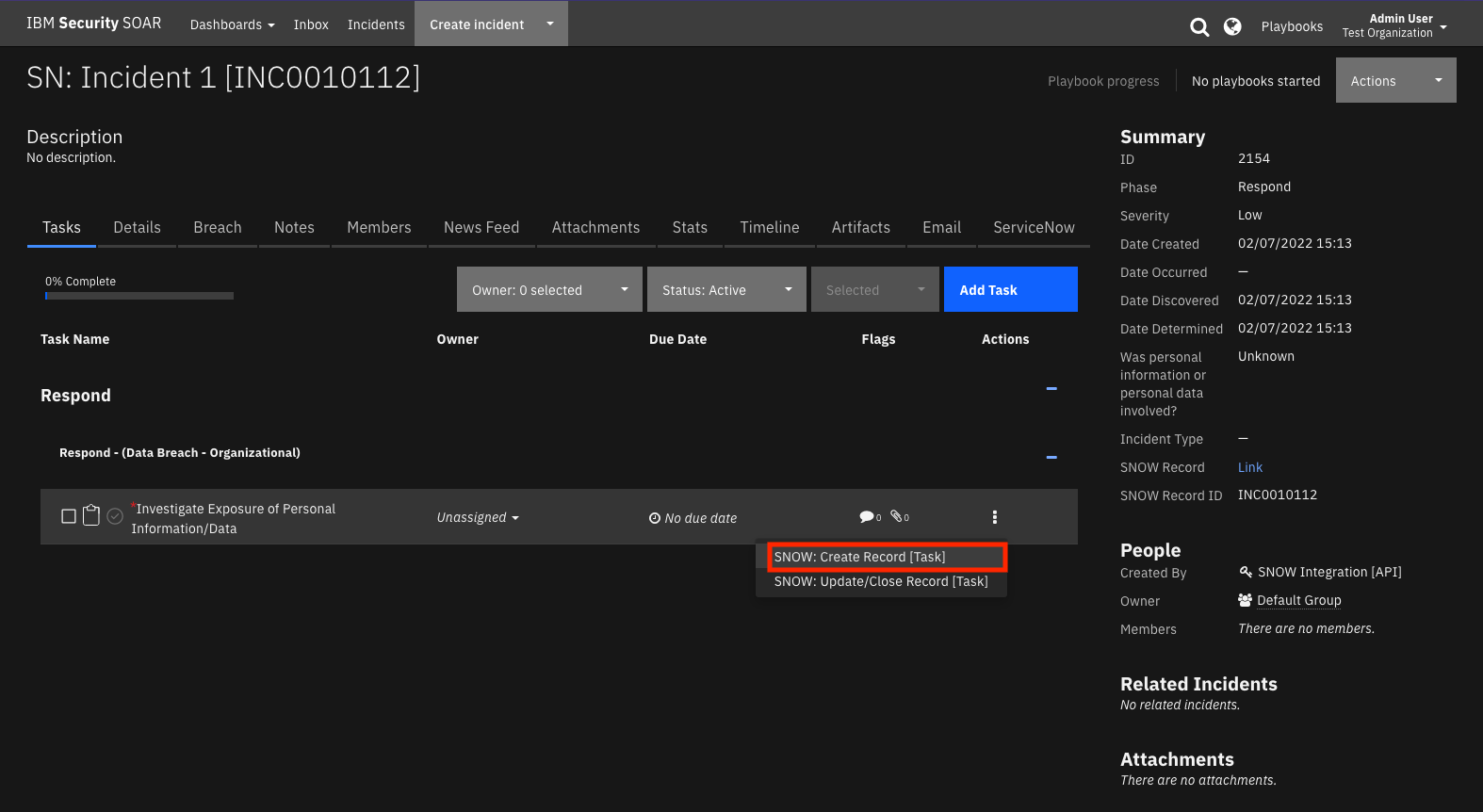The image size is (1483, 812).
Task: Switch to the Details tab
Action: [x=138, y=228]
